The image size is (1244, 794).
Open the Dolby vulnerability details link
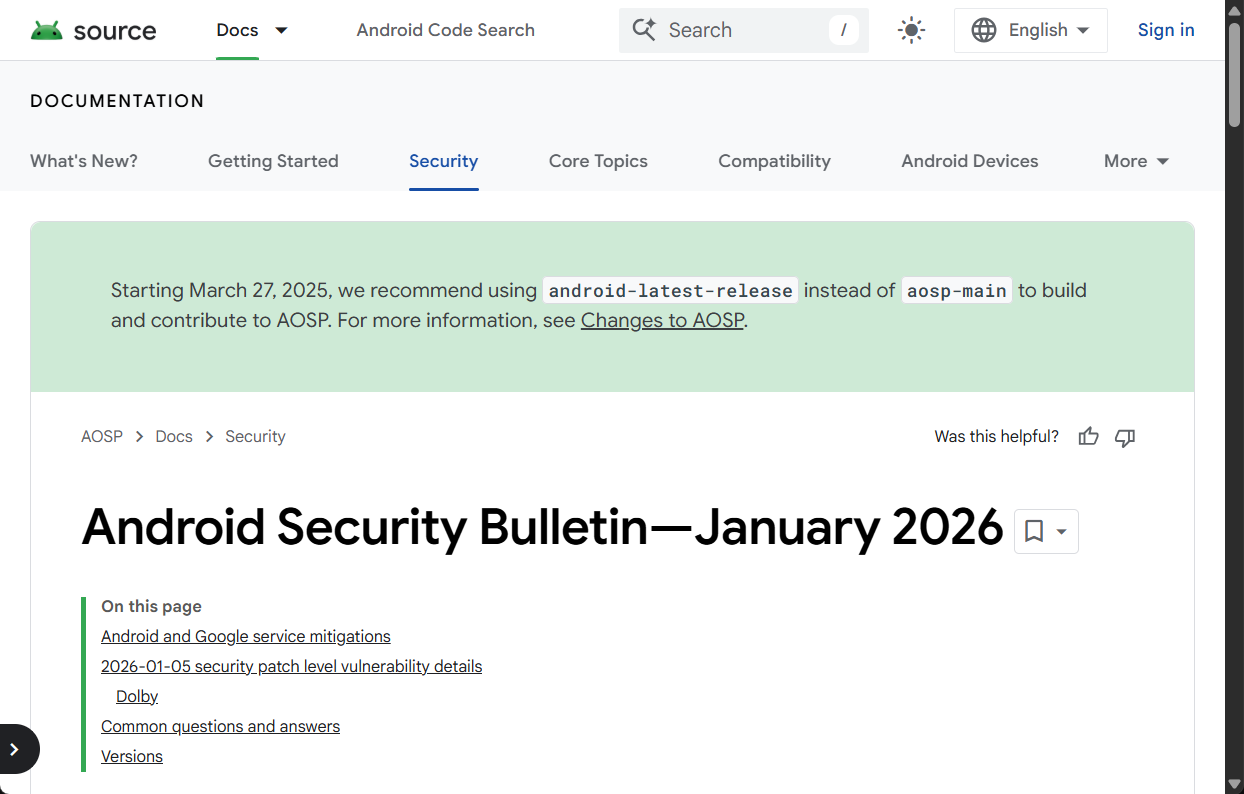tap(137, 696)
